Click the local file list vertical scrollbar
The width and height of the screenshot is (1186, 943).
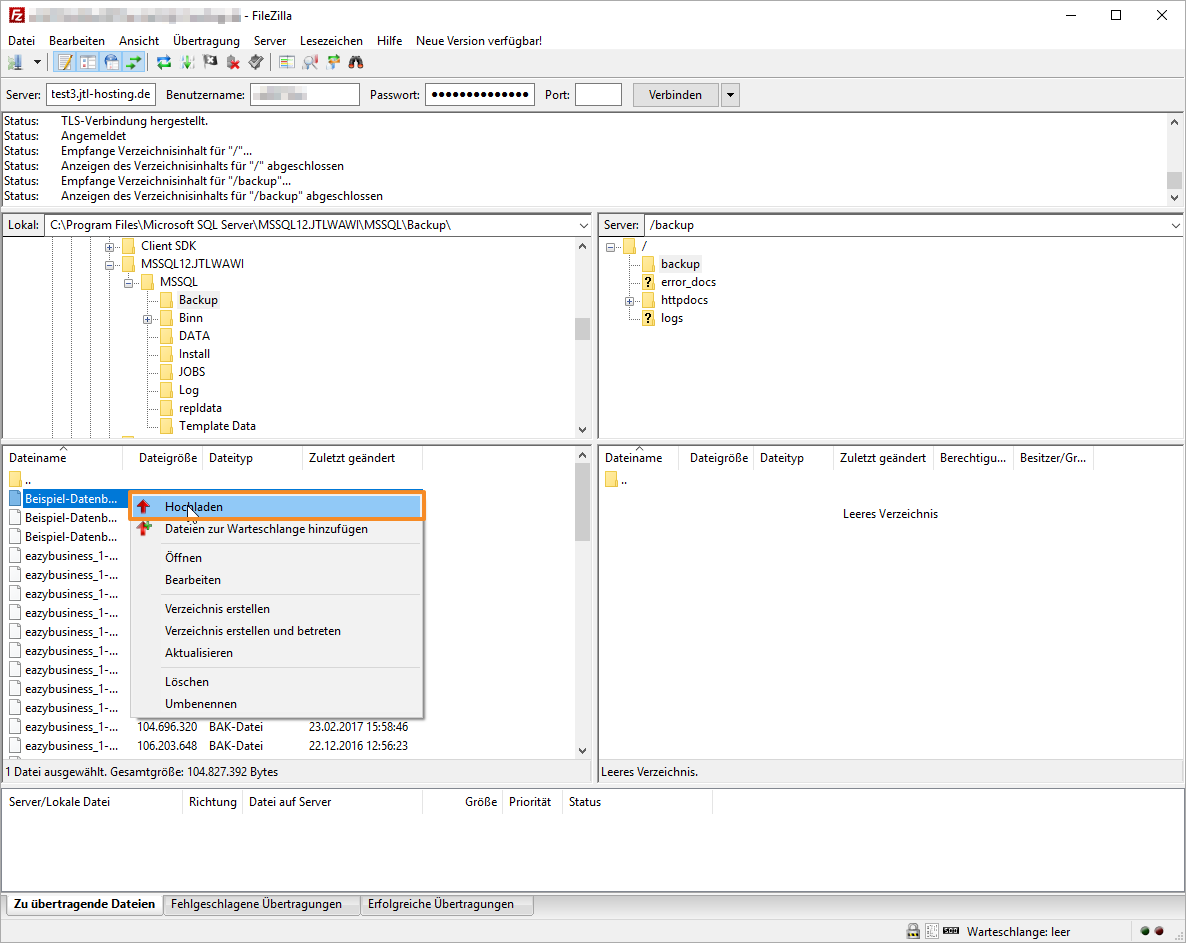tap(582, 603)
